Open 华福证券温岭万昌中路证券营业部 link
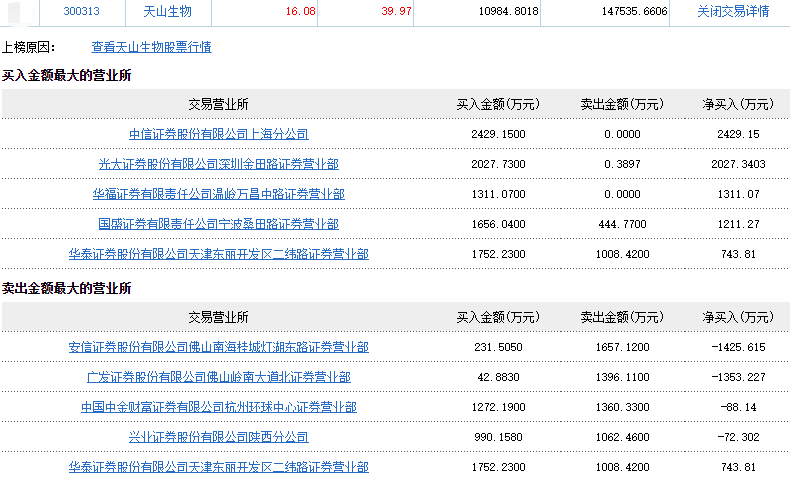790x481 pixels. tap(219, 194)
